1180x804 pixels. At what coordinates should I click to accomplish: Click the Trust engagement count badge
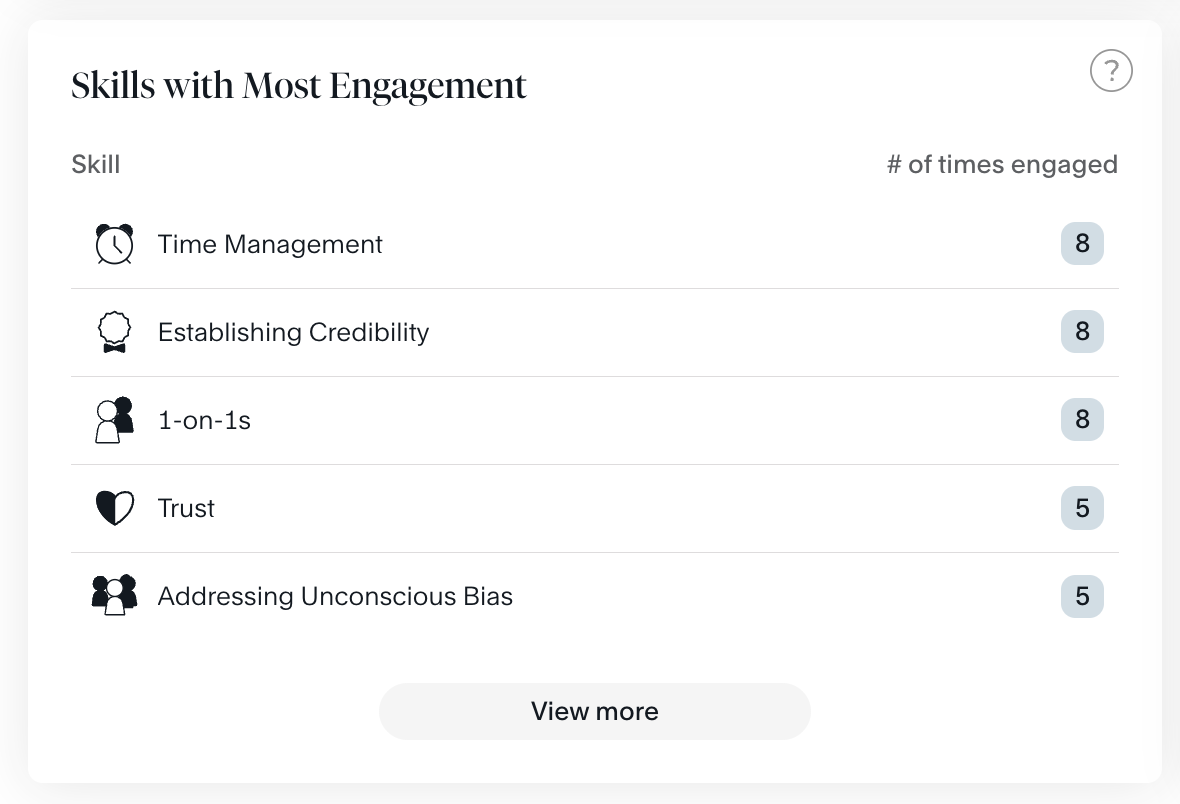[1082, 508]
